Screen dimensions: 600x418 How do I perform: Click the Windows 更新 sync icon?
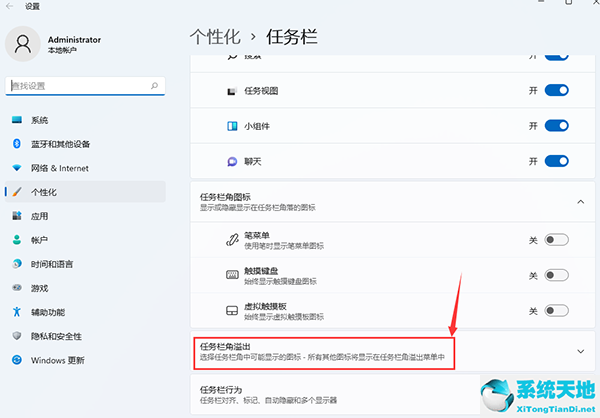point(16,360)
